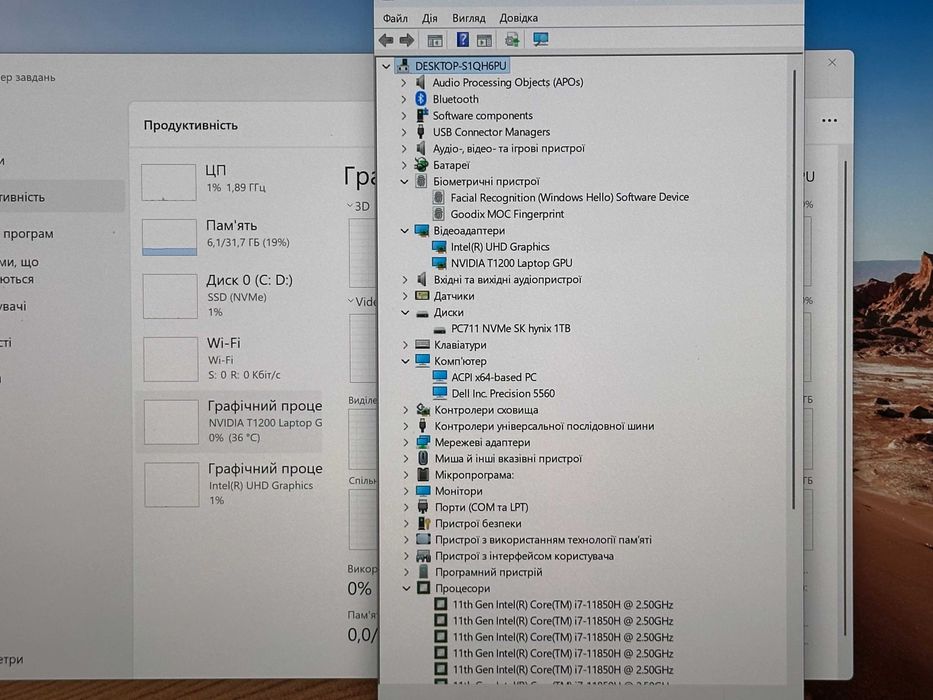This screenshot has width=933, height=700.
Task: Click the Мікропрограма firmware icon
Action: [423, 474]
